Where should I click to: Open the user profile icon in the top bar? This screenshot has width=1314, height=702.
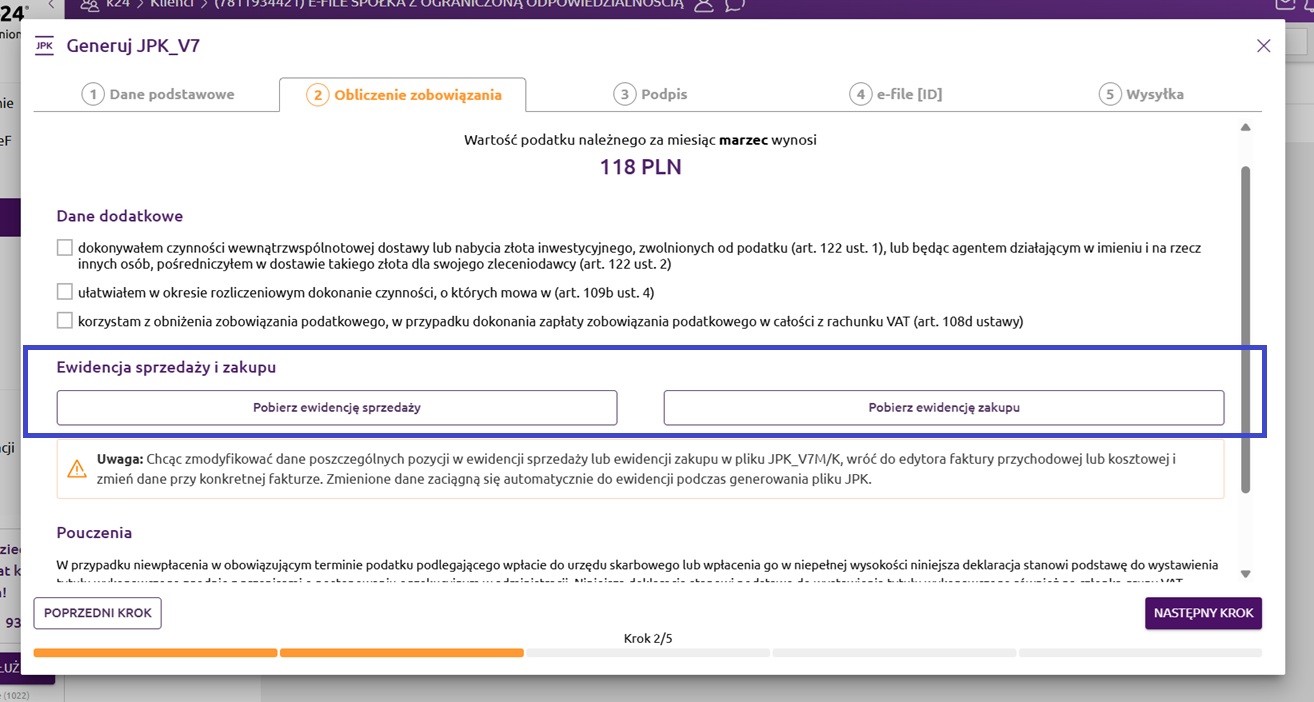704,6
